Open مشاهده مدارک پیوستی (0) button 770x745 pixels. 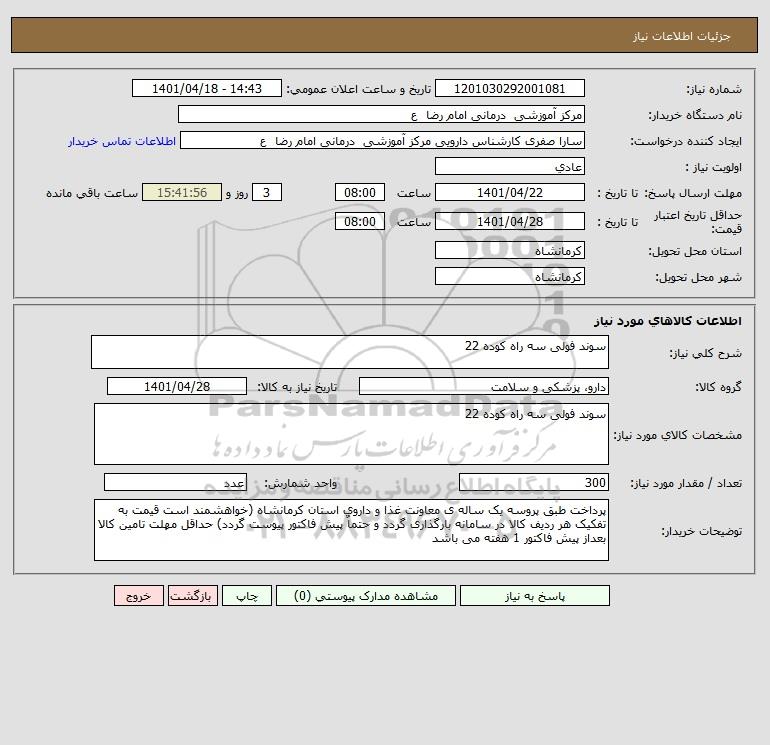366,596
